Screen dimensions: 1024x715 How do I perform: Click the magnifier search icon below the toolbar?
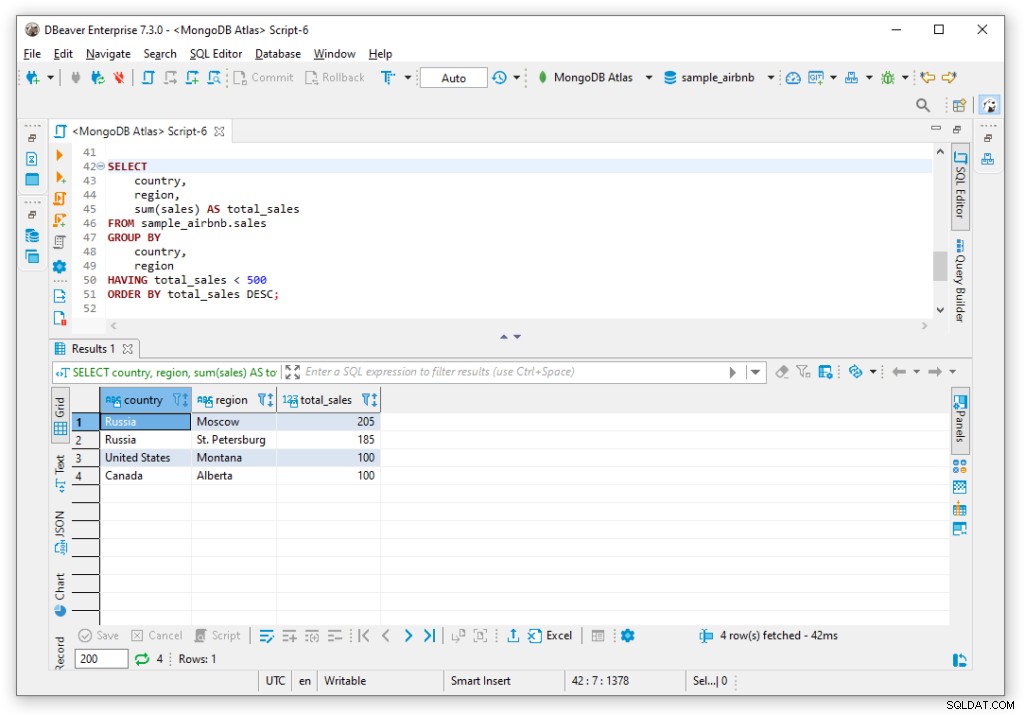(923, 105)
